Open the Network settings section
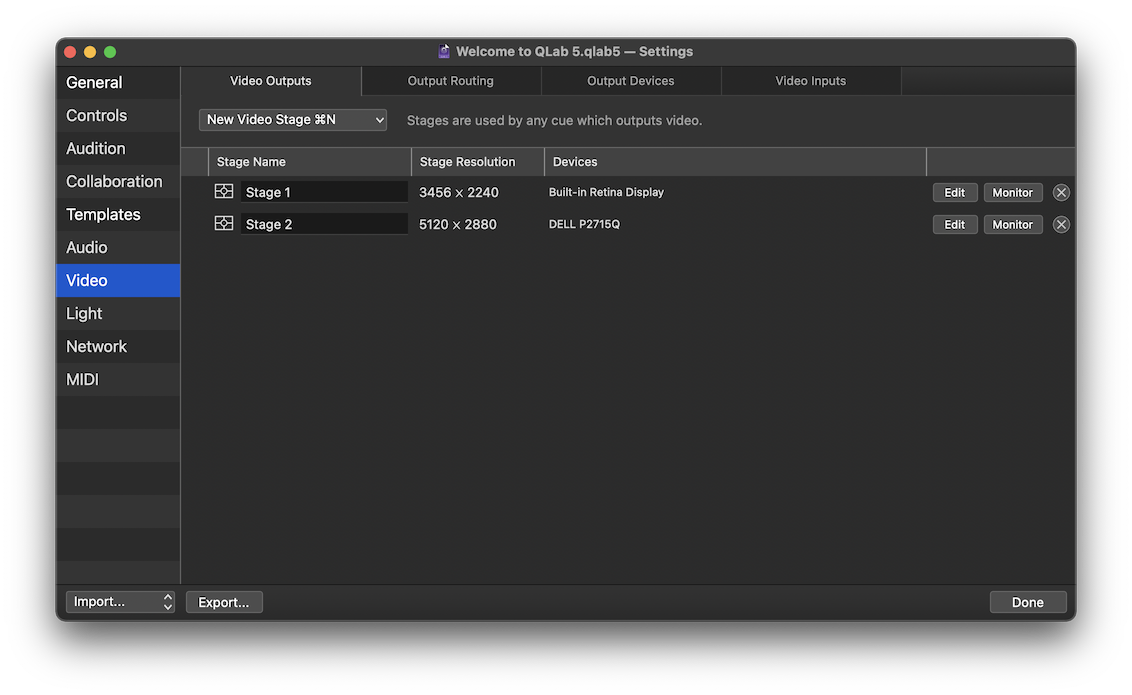1132x695 pixels. coord(96,346)
